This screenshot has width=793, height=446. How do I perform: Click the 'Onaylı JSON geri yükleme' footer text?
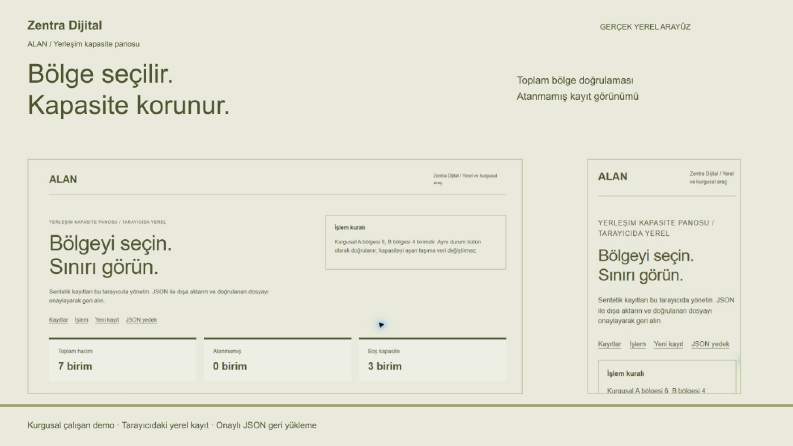click(x=266, y=425)
